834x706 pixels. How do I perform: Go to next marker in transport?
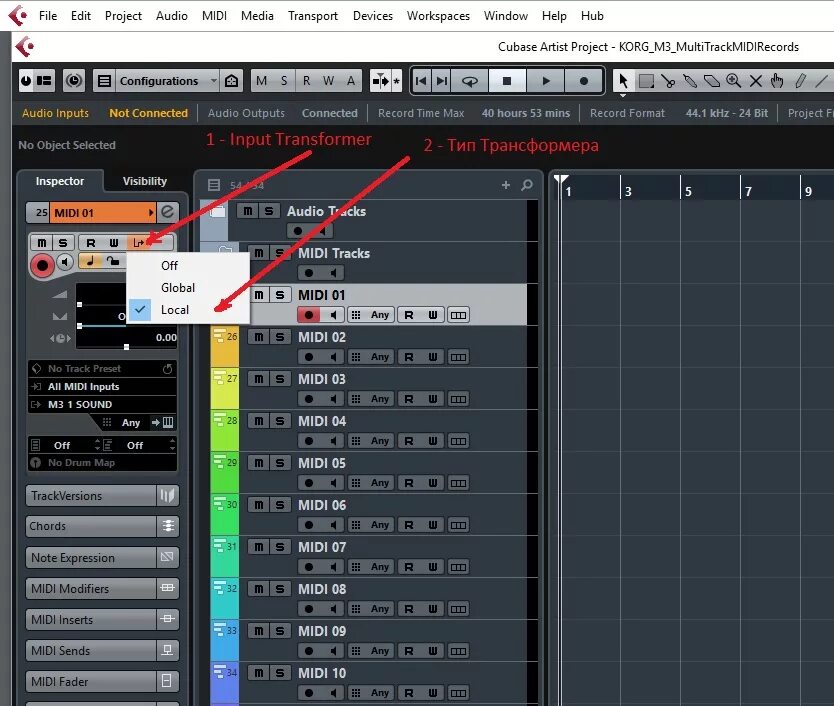coord(441,81)
